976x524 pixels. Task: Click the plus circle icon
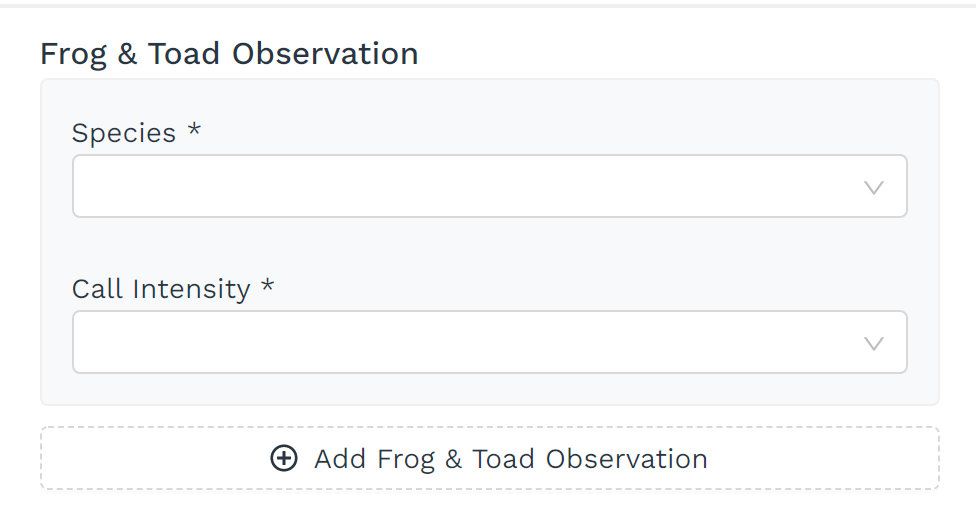tap(284, 459)
